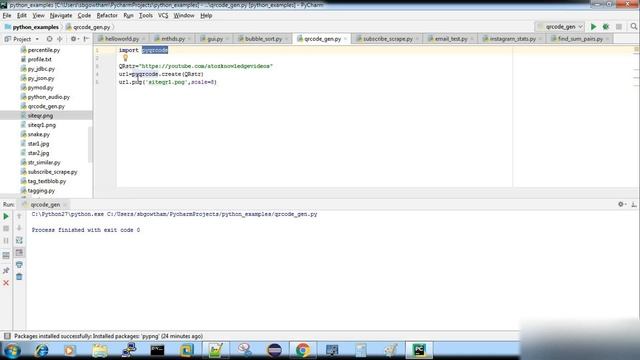Go up the stack trace arrow
Image resolution: width=640 pixels, height=360 pixels.
[x=19, y=216]
